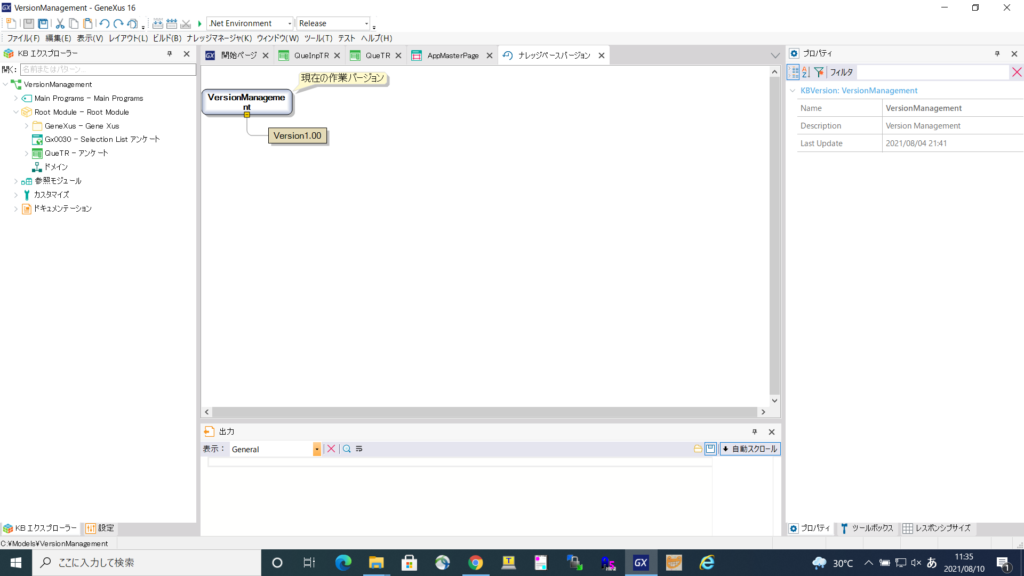Select the GeneXus folder tree item
Image resolution: width=1024 pixels, height=576 pixels.
pyautogui.click(x=82, y=126)
